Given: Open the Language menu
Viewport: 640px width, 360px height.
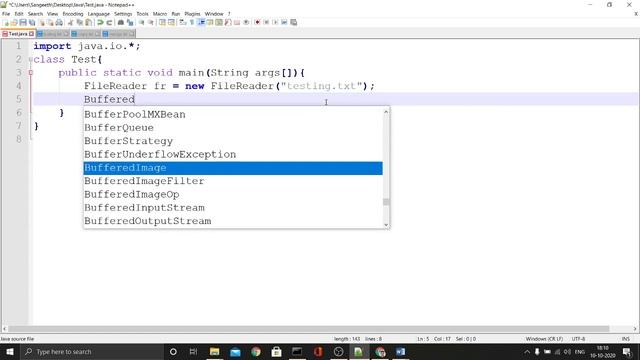Looking at the screenshot, I should [98, 14].
